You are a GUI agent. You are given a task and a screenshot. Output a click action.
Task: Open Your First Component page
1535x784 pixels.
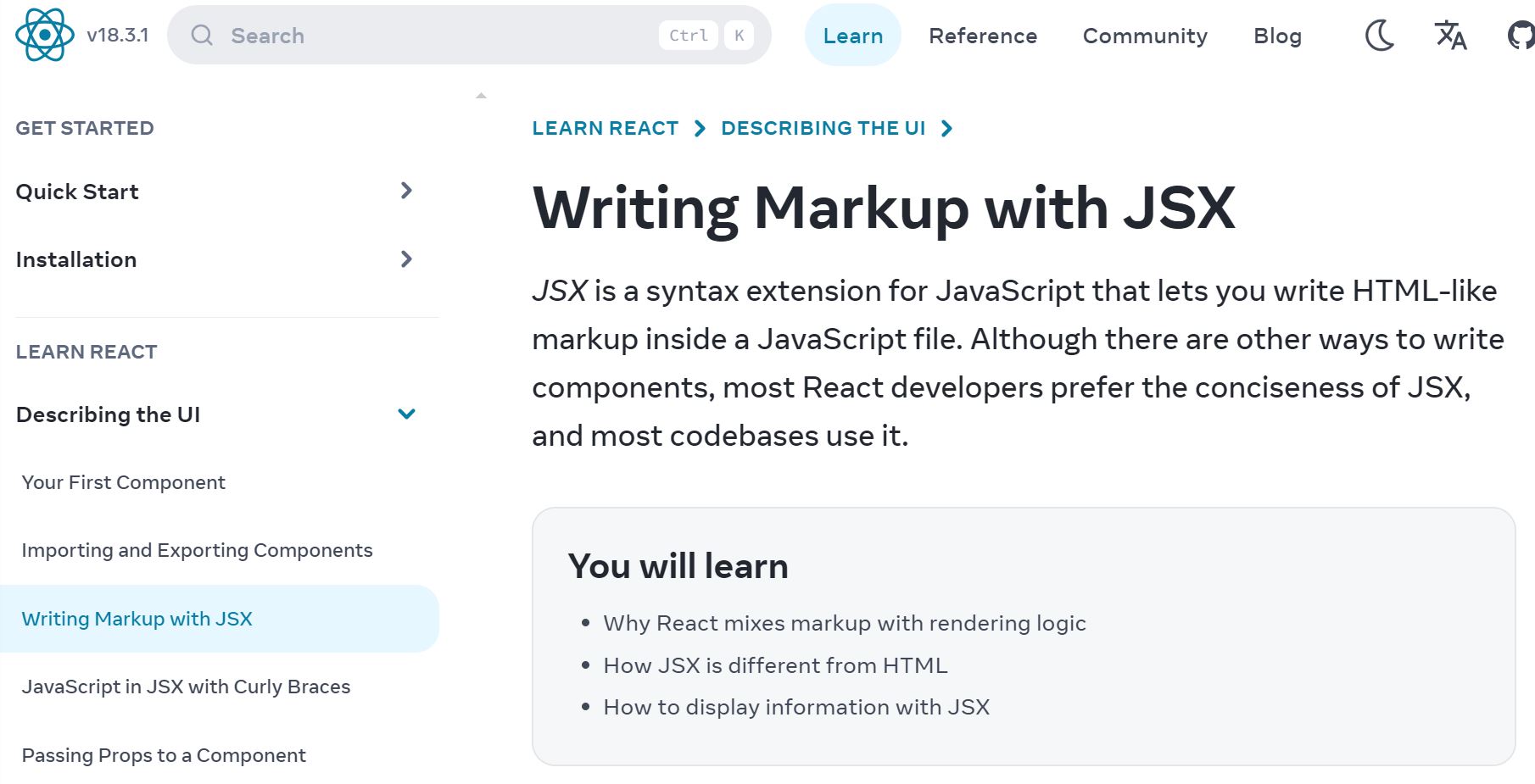click(x=123, y=482)
